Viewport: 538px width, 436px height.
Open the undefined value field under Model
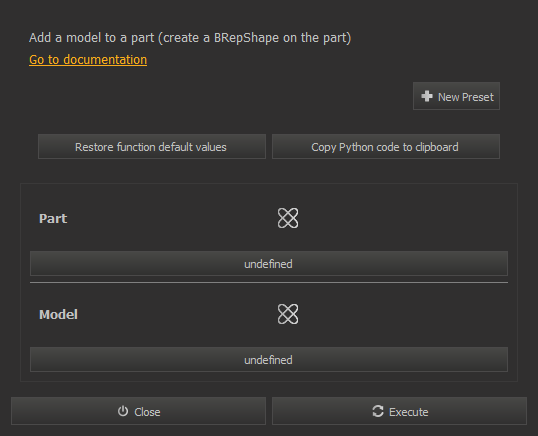pos(269,360)
